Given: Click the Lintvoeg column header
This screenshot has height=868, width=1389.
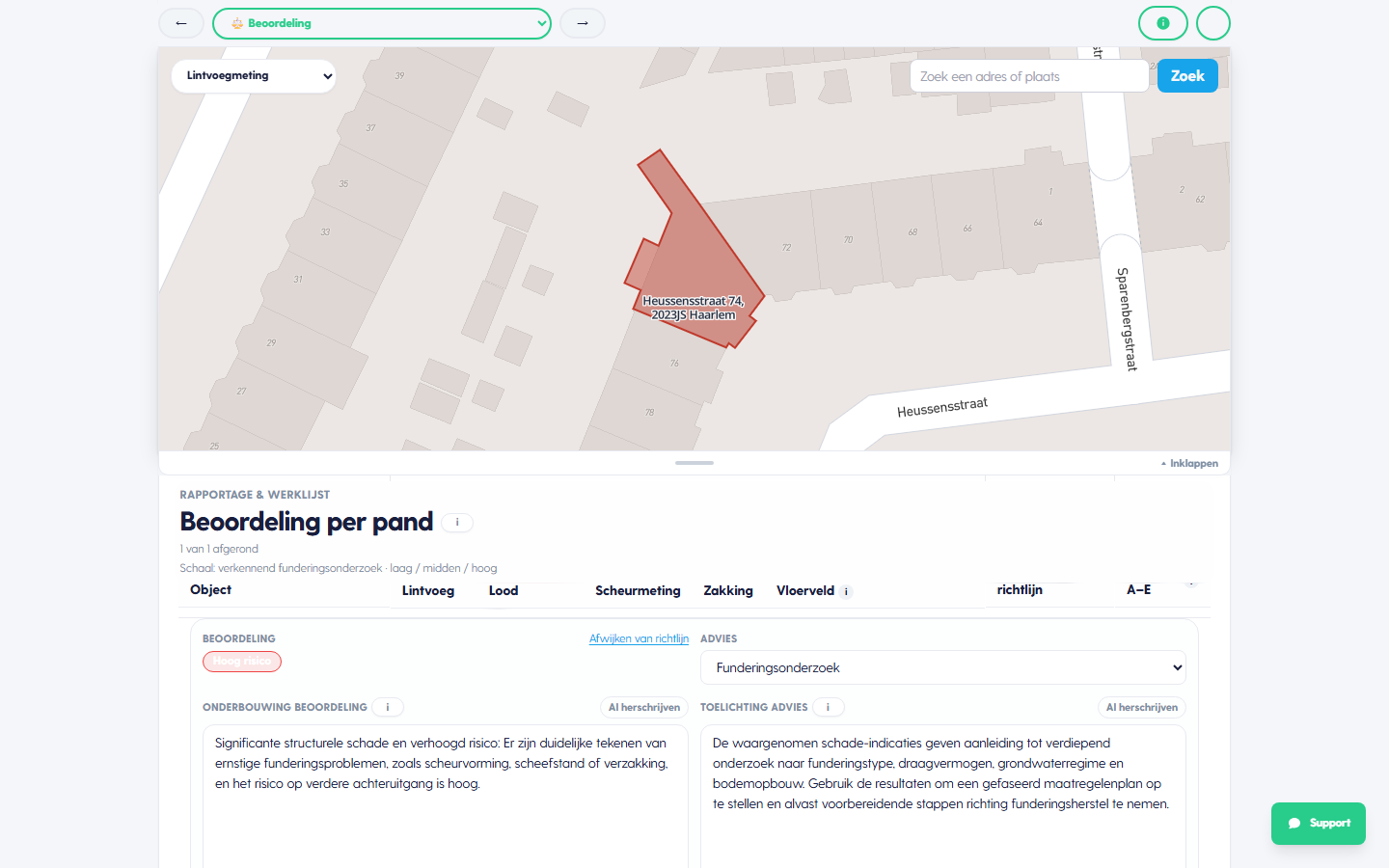Looking at the screenshot, I should click(428, 591).
